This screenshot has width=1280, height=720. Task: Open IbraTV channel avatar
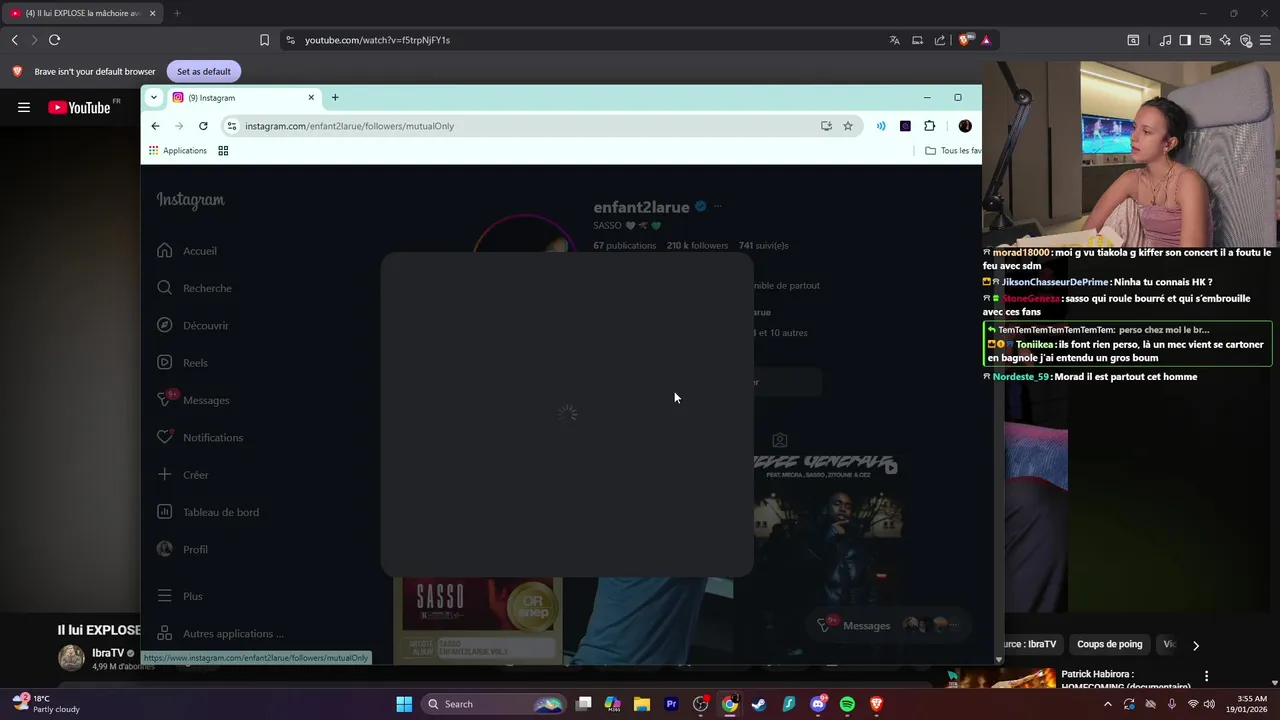[x=71, y=657]
